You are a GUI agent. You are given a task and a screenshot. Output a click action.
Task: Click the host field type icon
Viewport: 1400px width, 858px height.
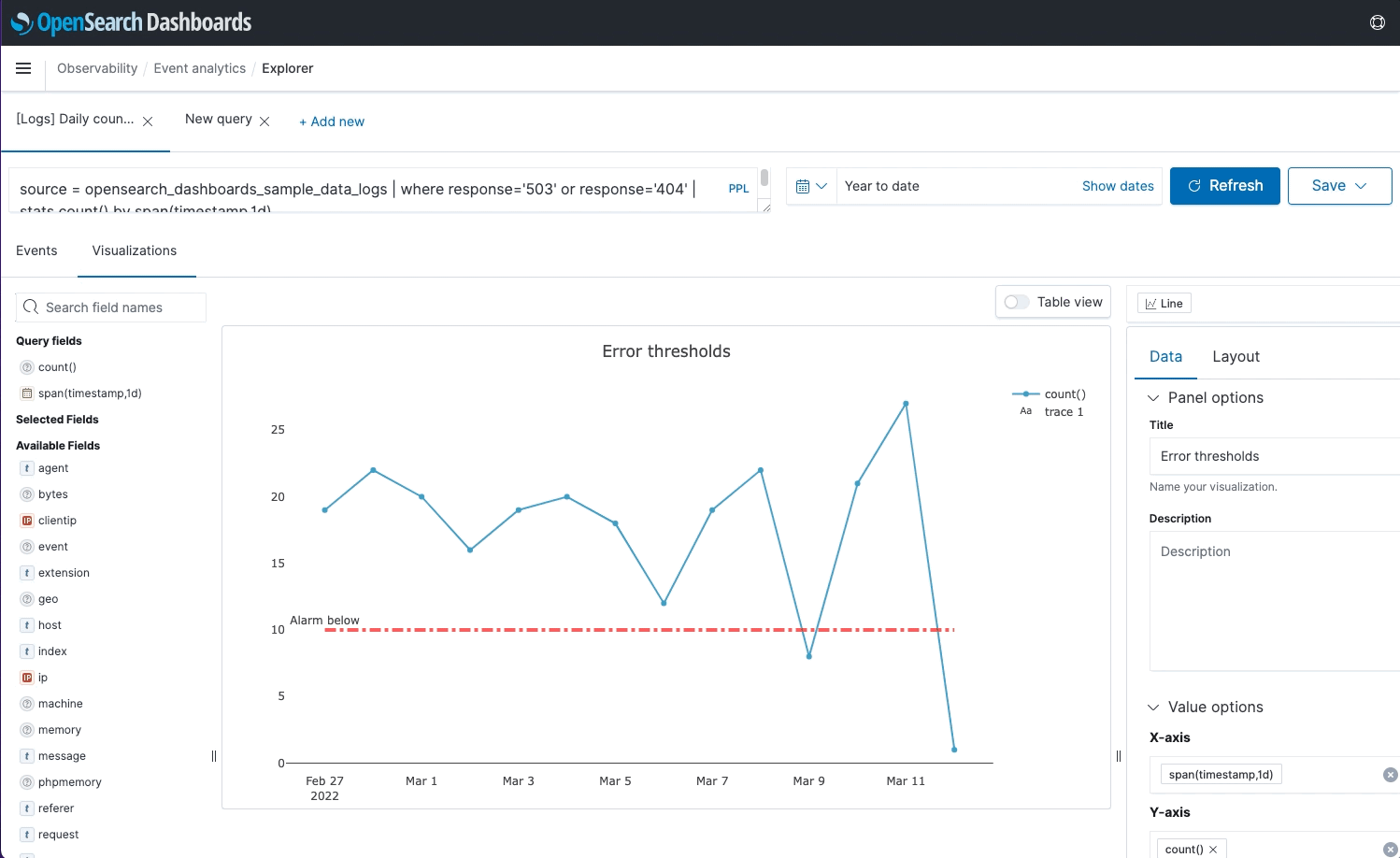tap(27, 625)
